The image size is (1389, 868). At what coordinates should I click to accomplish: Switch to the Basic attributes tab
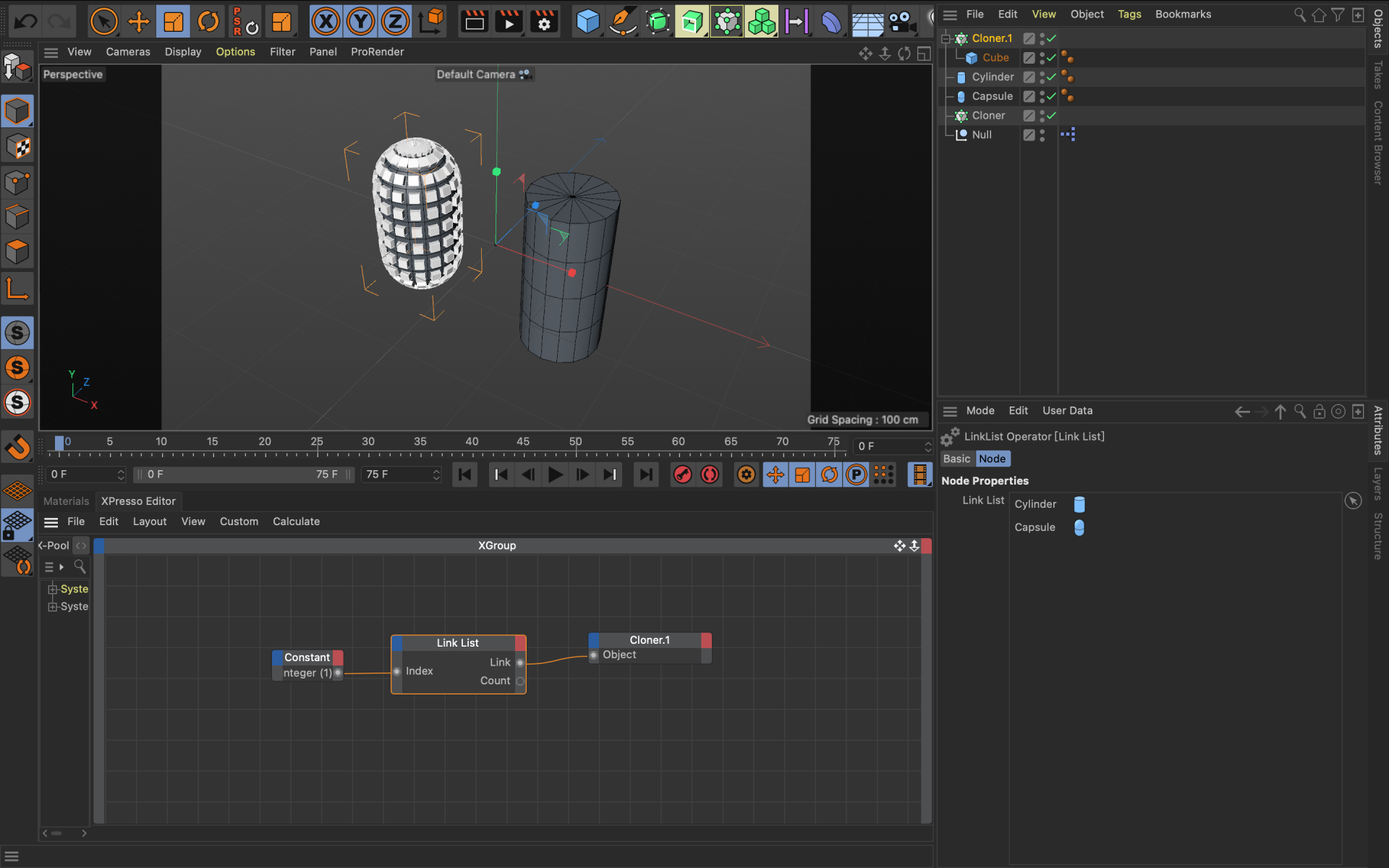(956, 459)
